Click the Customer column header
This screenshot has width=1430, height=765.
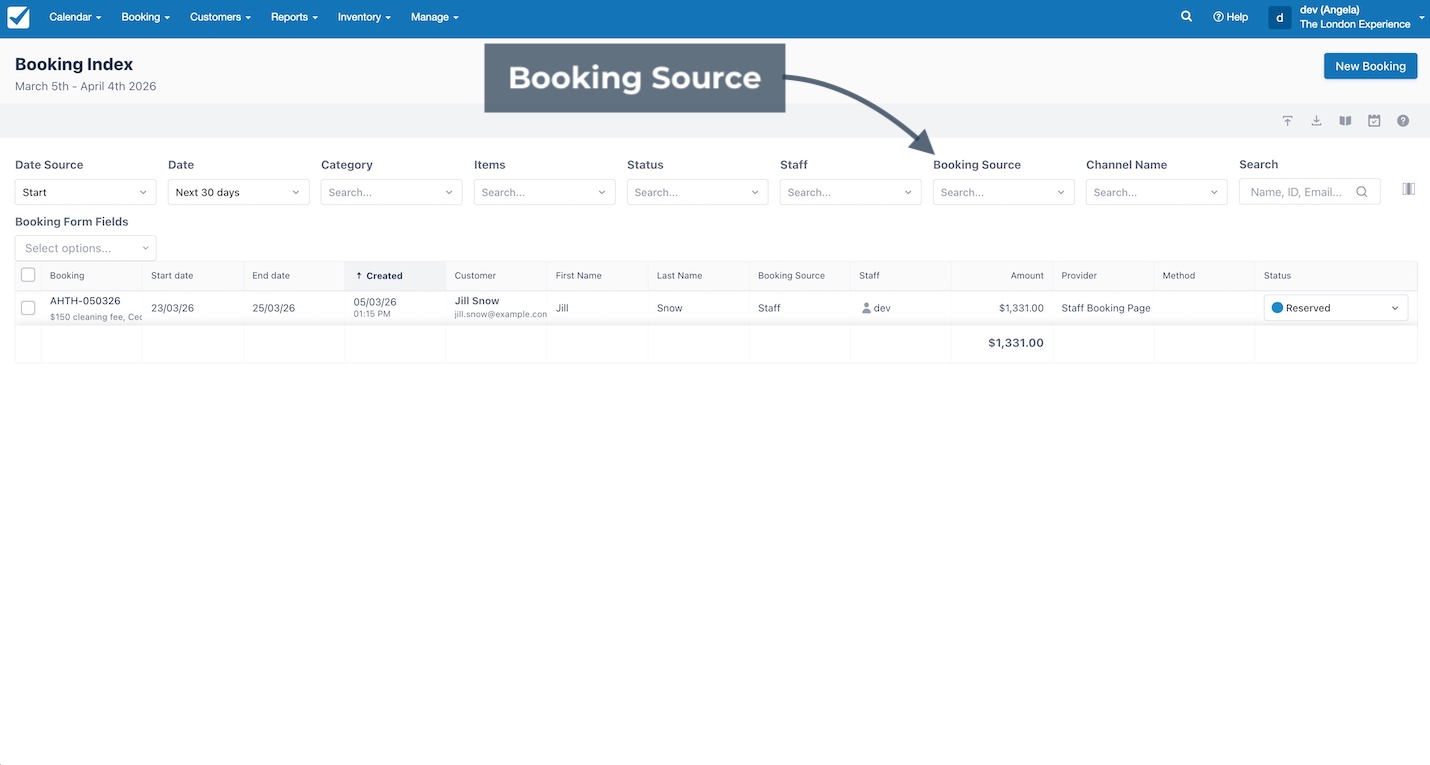click(496, 275)
